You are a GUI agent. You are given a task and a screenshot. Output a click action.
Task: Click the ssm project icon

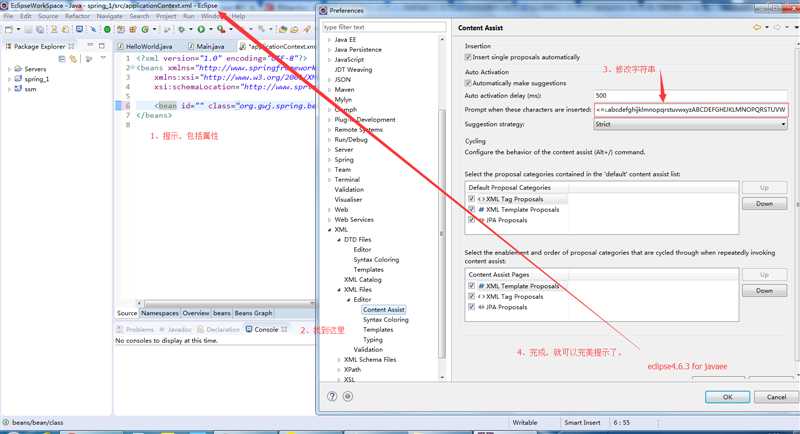coord(18,89)
